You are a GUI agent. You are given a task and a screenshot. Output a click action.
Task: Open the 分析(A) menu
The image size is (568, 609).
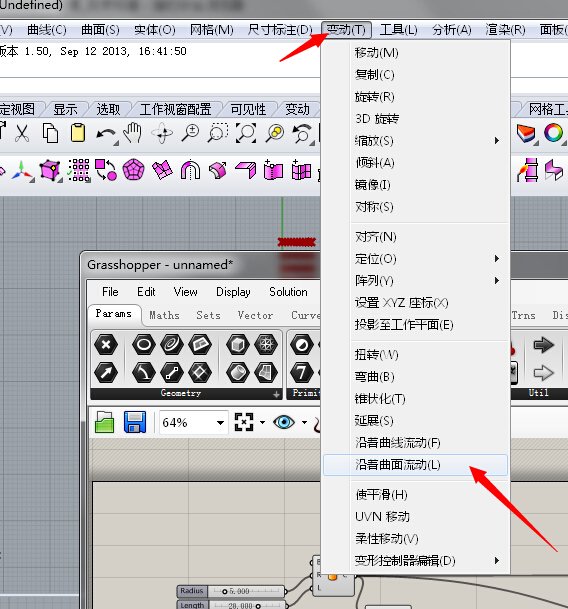tap(451, 30)
